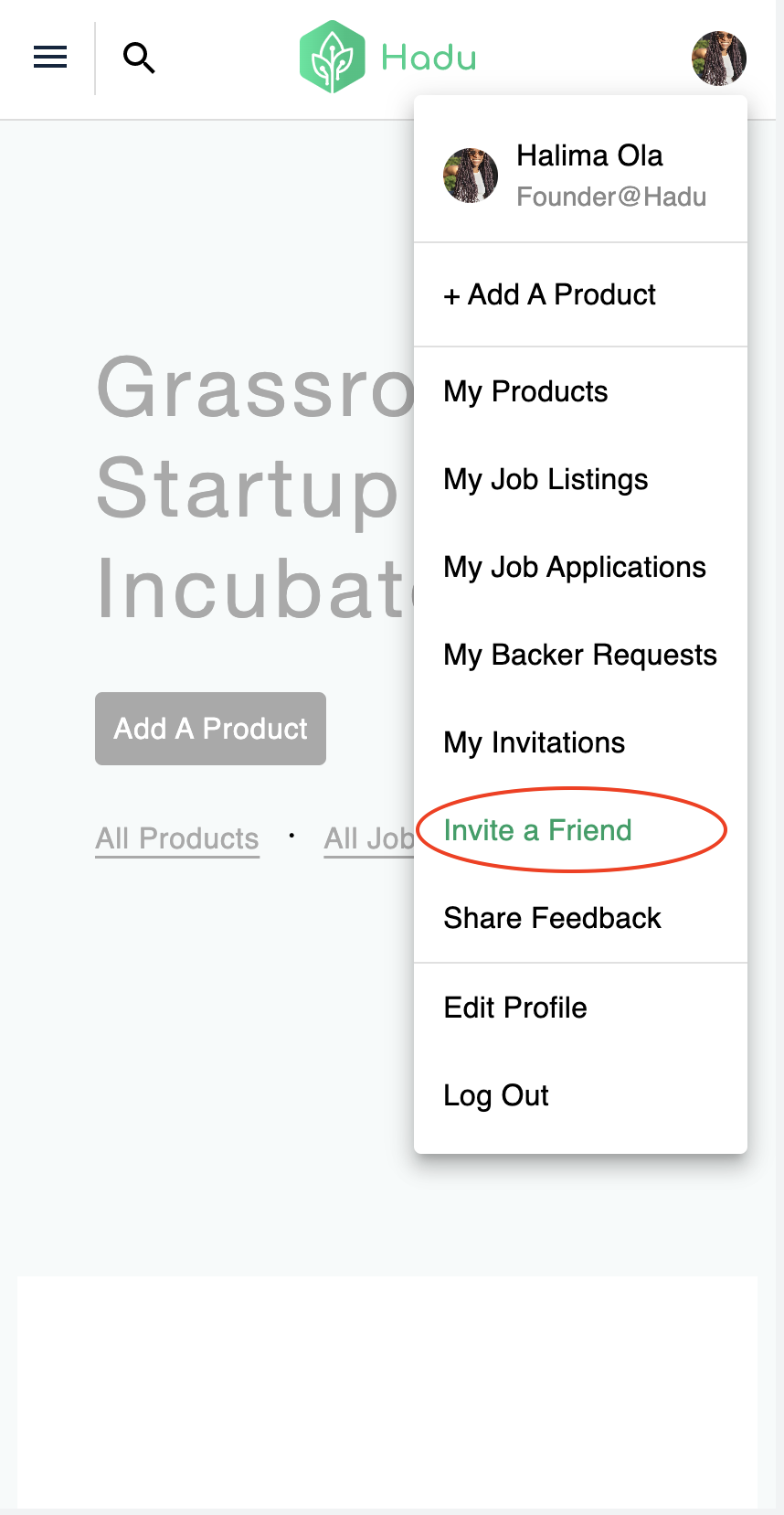The width and height of the screenshot is (784, 1515).
Task: Open the hamburger navigation menu
Action: pos(50,58)
